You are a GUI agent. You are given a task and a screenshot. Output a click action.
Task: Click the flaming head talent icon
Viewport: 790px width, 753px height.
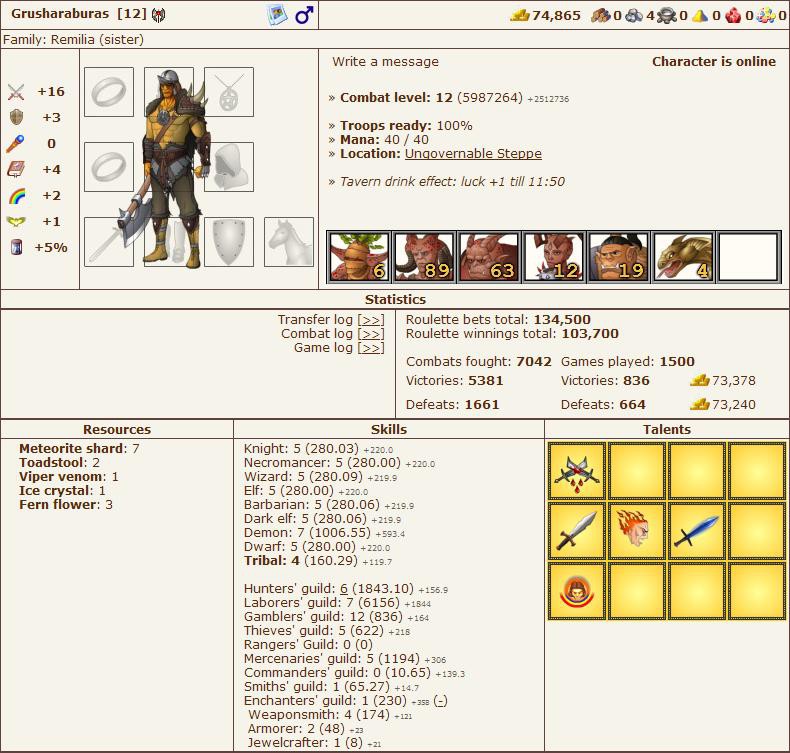[637, 530]
